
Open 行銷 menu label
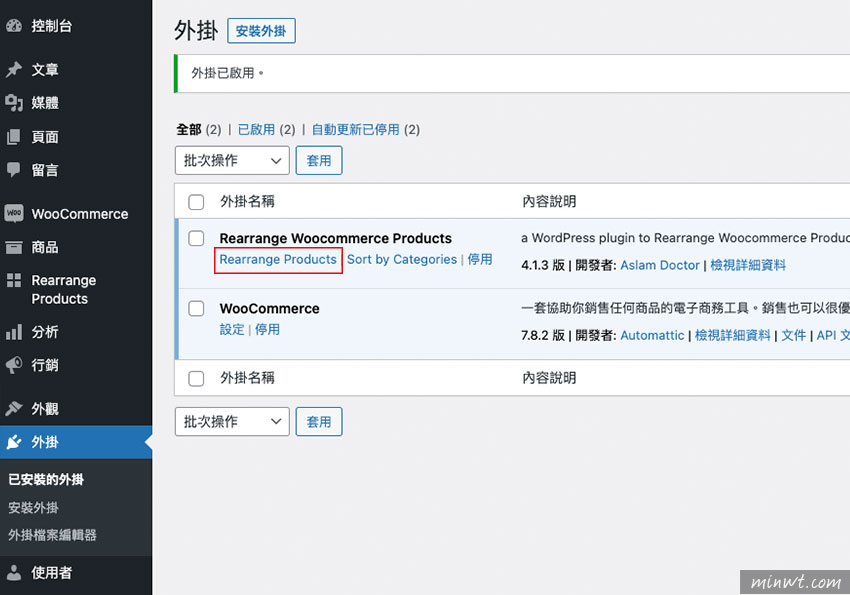point(45,365)
